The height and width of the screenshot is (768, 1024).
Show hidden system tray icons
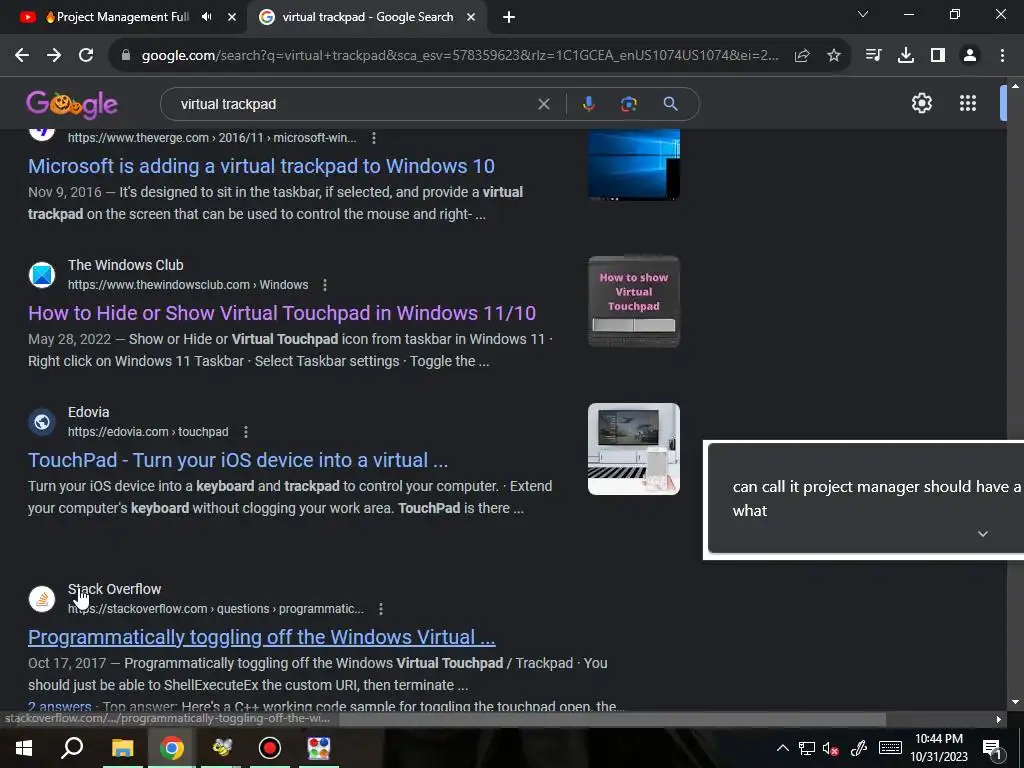(782, 748)
